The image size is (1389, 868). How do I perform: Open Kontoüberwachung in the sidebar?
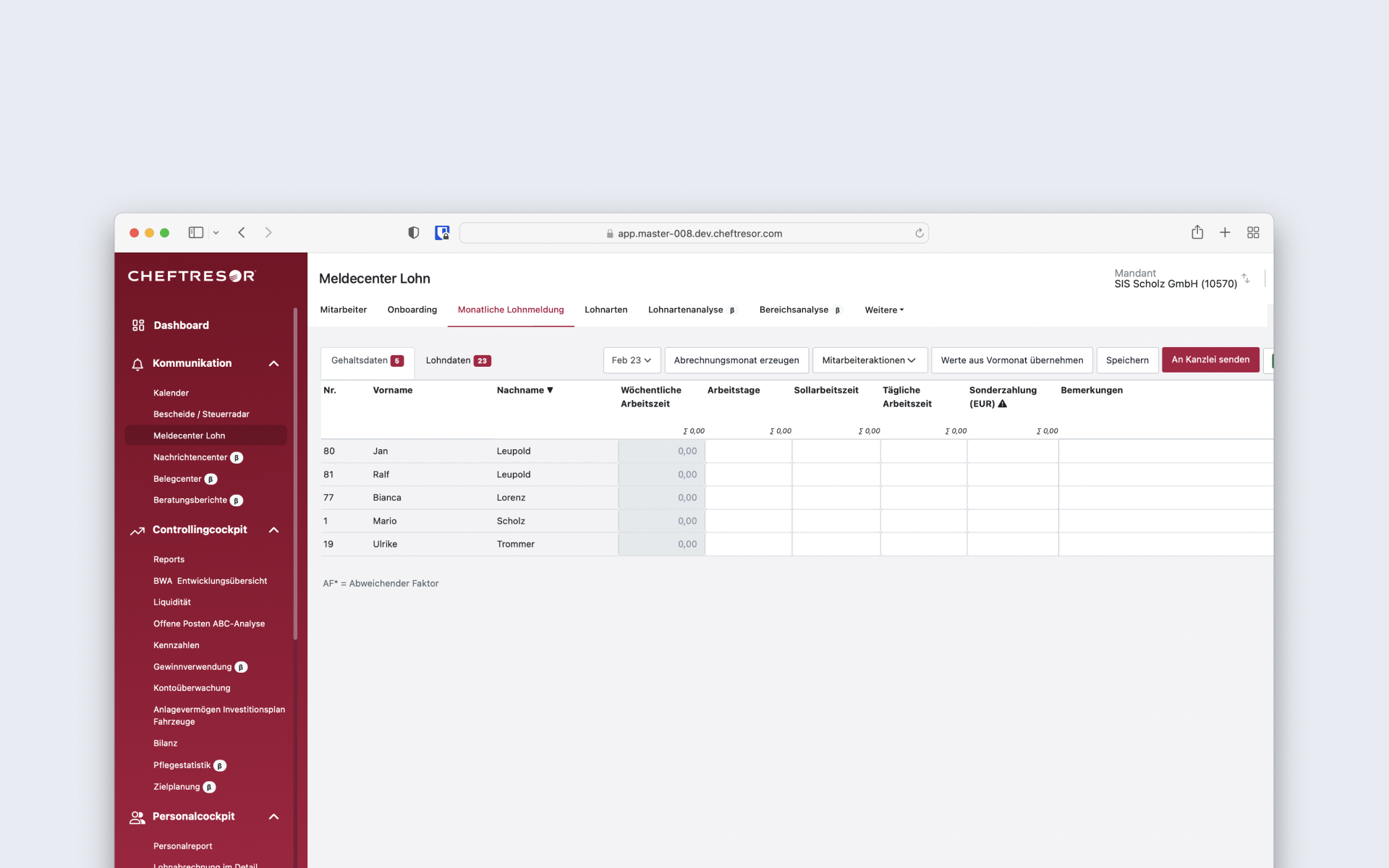(x=192, y=689)
